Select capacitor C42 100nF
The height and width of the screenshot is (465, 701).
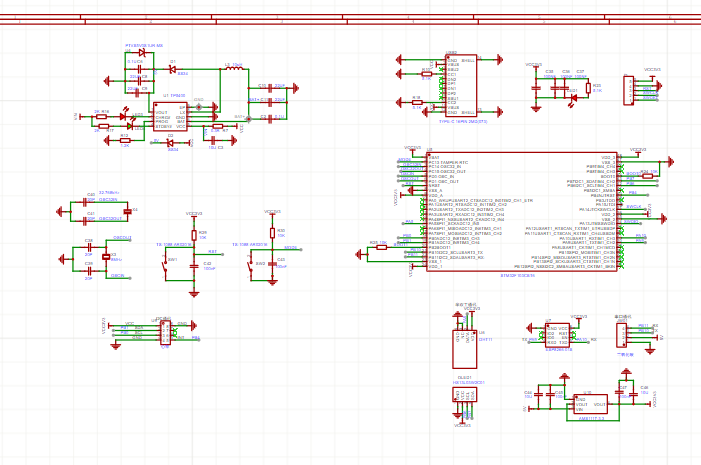coord(195,264)
